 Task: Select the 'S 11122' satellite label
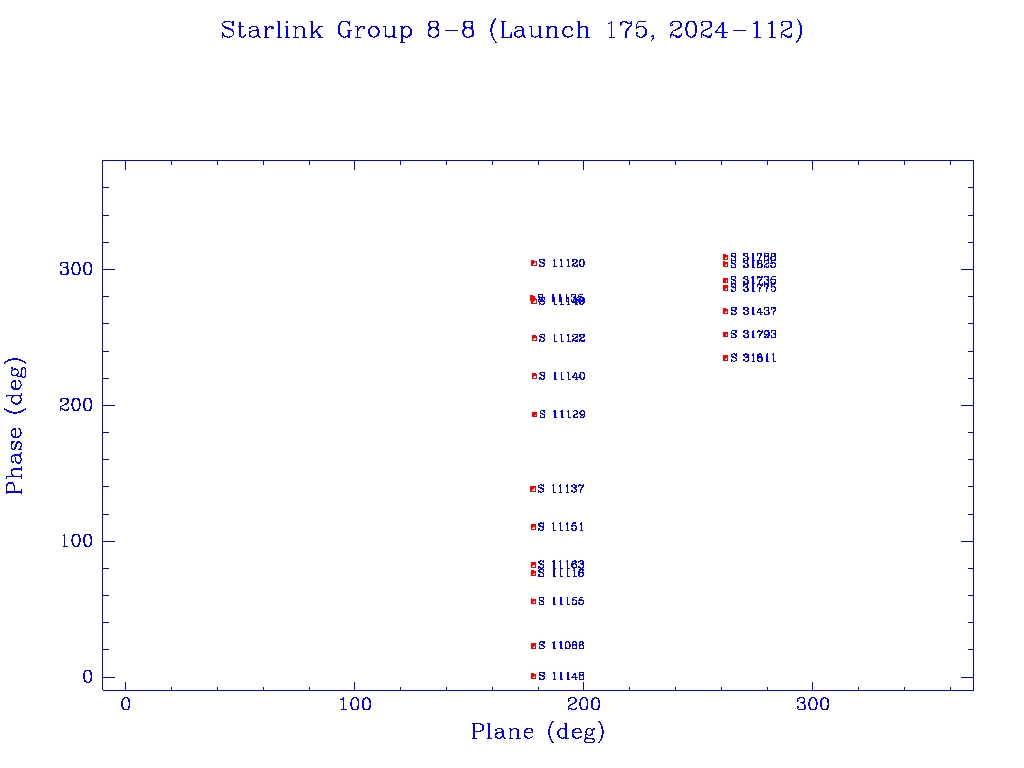click(562, 338)
